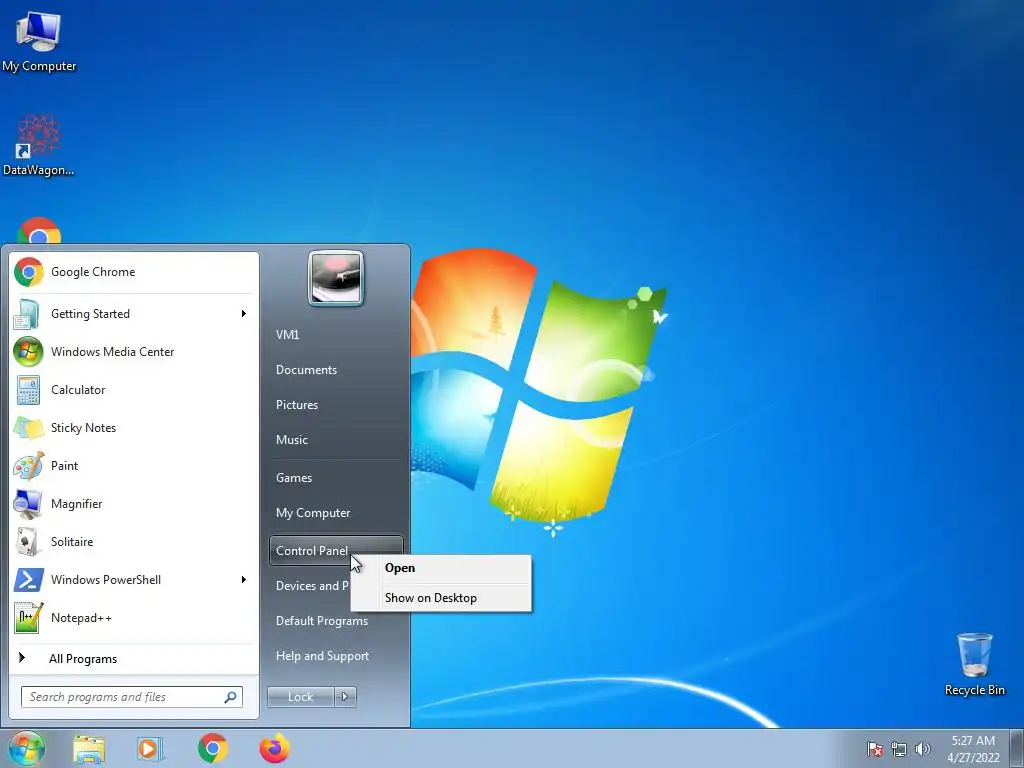The image size is (1024, 768).
Task: Click the Recycle Bin desktop icon
Action: [x=974, y=664]
